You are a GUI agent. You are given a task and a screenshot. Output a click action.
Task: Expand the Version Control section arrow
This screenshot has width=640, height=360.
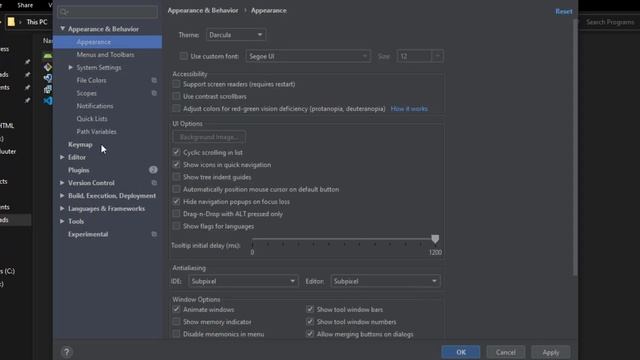click(62, 183)
